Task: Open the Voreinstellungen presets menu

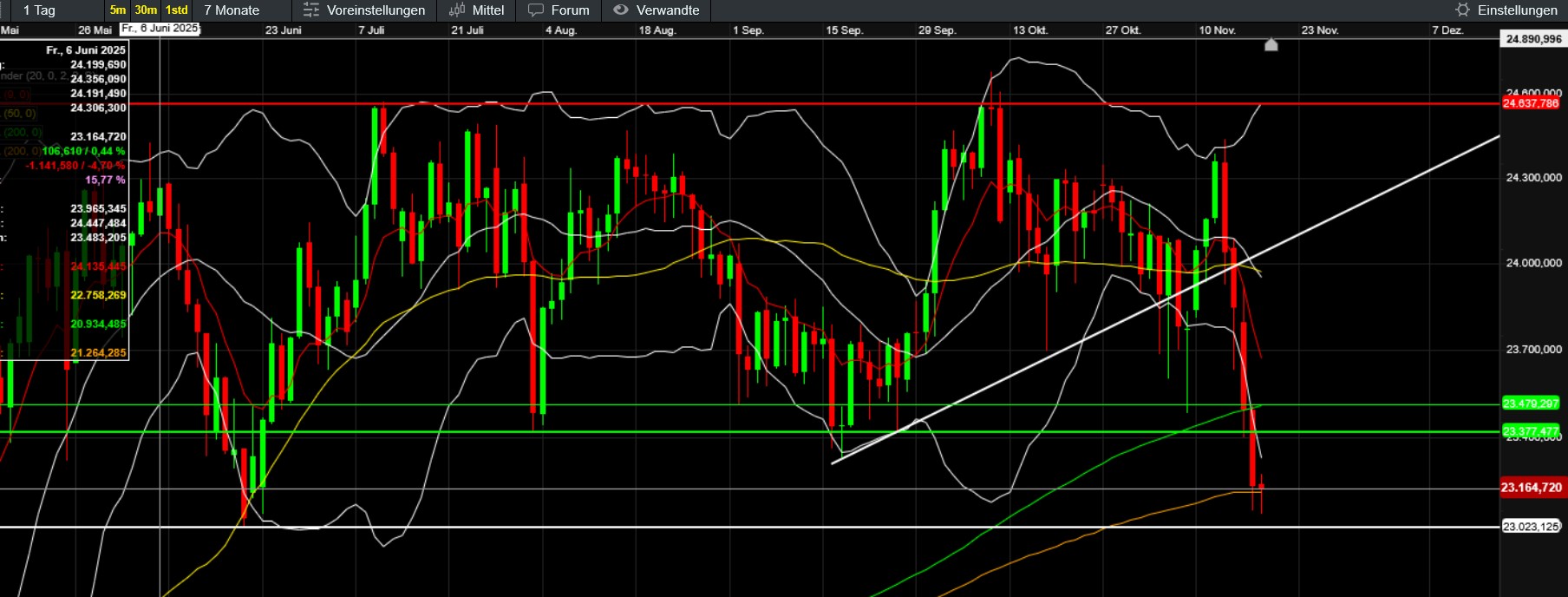Action: (x=376, y=10)
